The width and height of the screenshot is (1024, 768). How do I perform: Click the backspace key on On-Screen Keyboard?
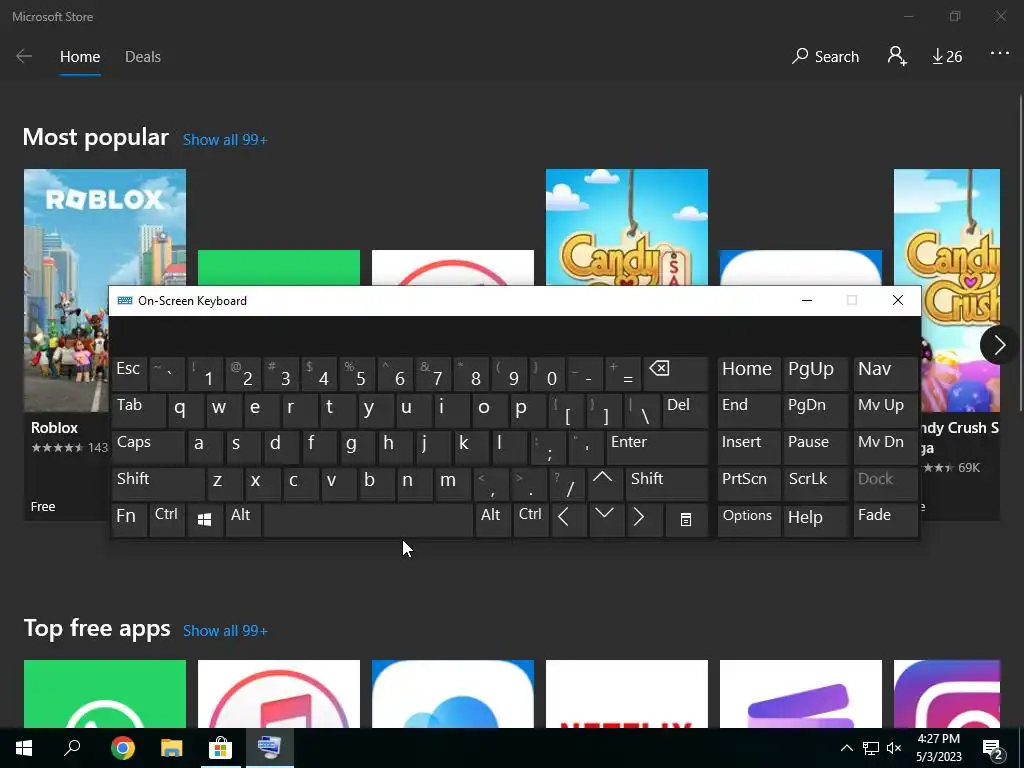point(675,374)
